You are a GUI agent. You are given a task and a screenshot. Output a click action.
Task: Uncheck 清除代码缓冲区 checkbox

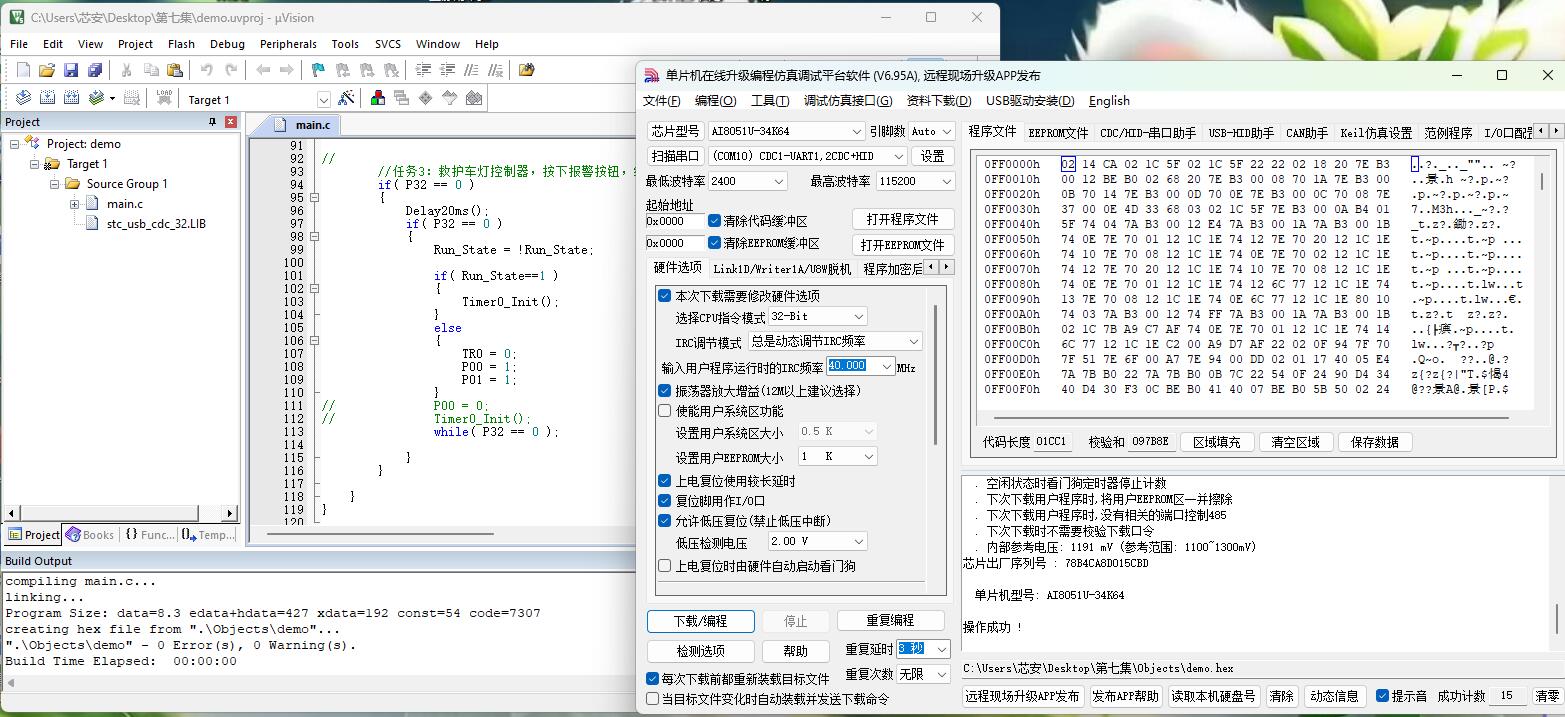[714, 221]
